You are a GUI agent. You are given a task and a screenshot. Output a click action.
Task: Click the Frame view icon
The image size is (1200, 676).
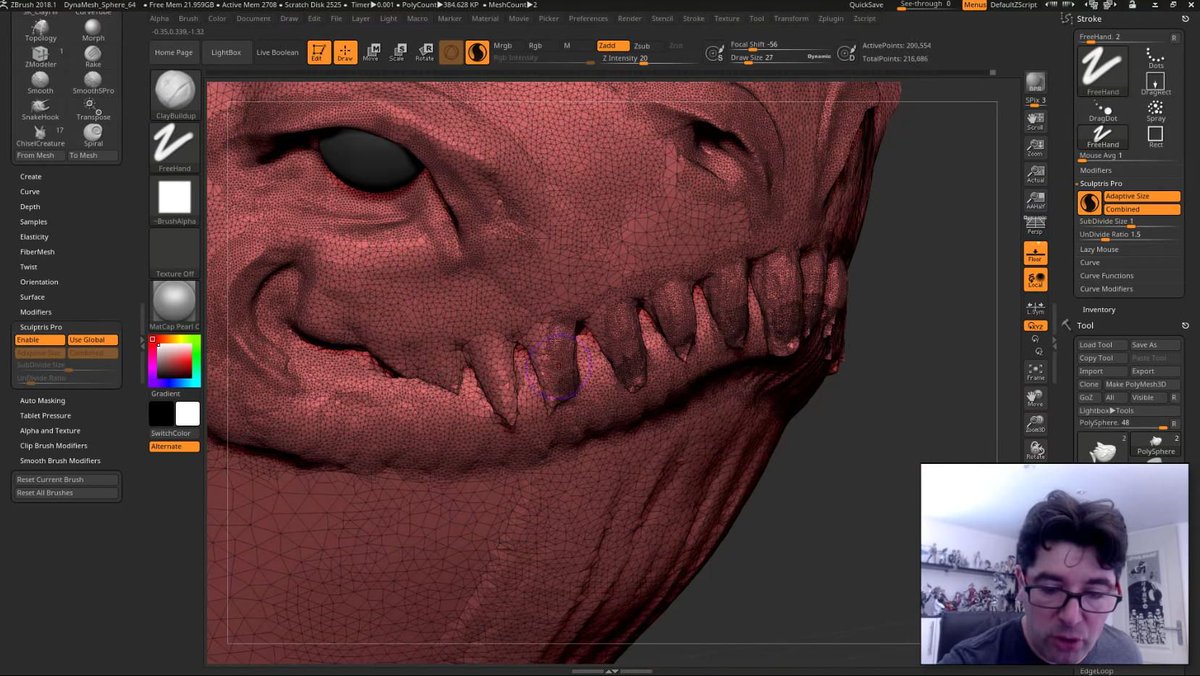(x=1035, y=371)
